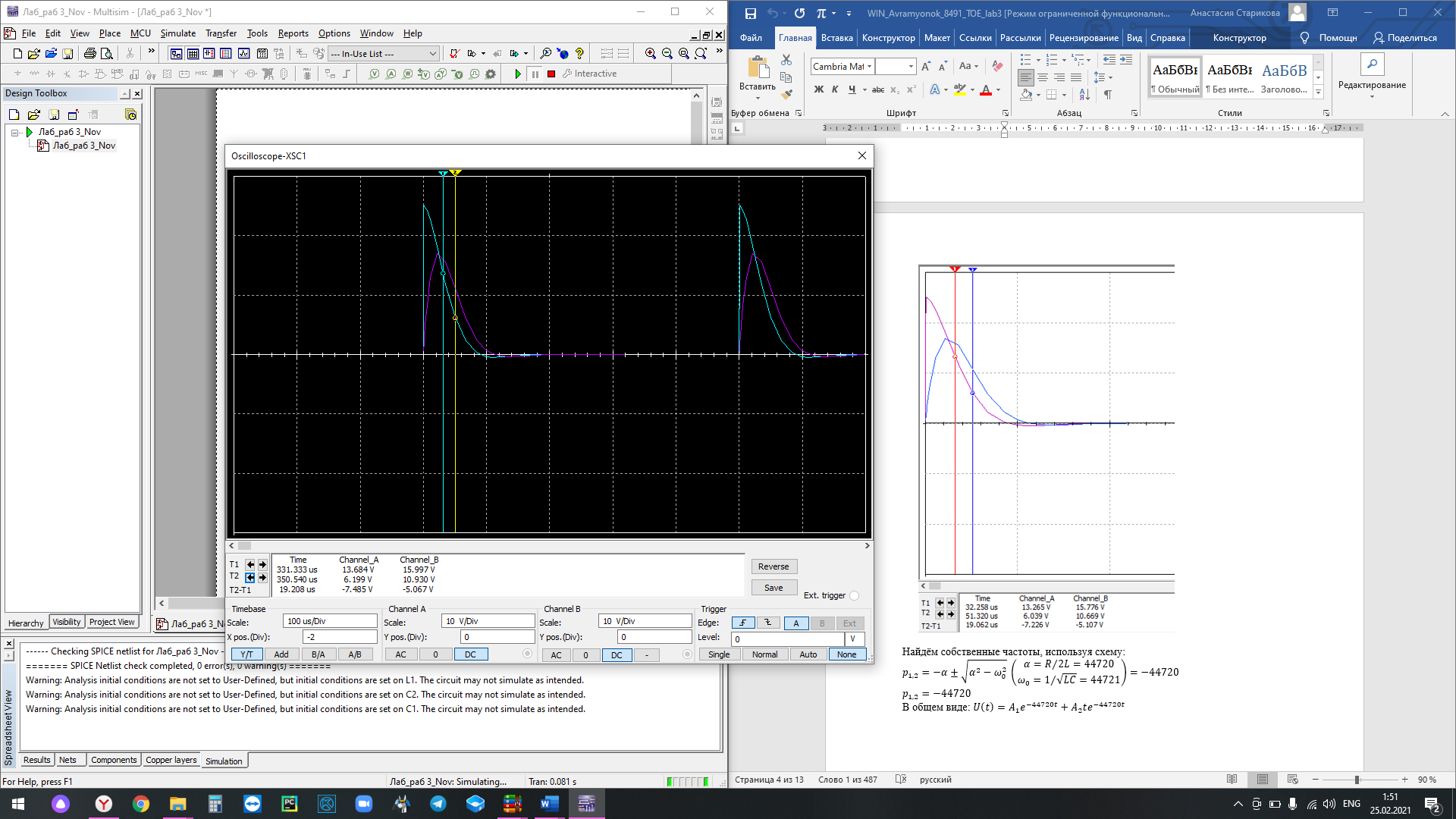Set trigger mode to Normal
Screen dimensions: 1456x819
[x=765, y=654]
